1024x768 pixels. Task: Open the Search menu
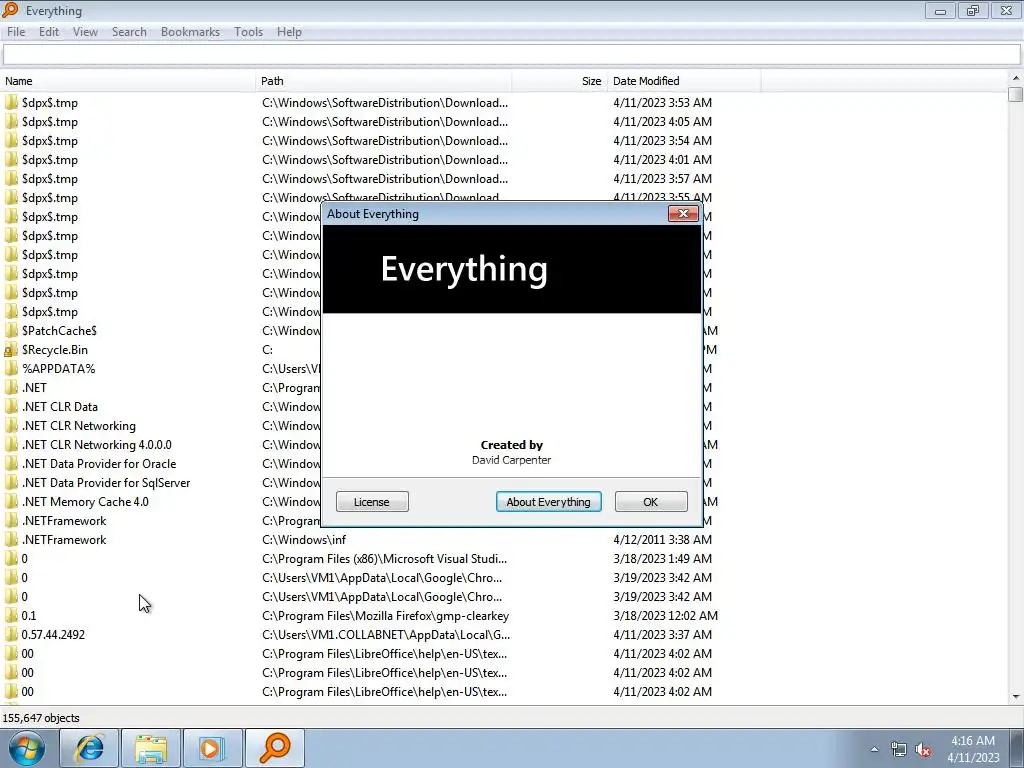(x=129, y=32)
